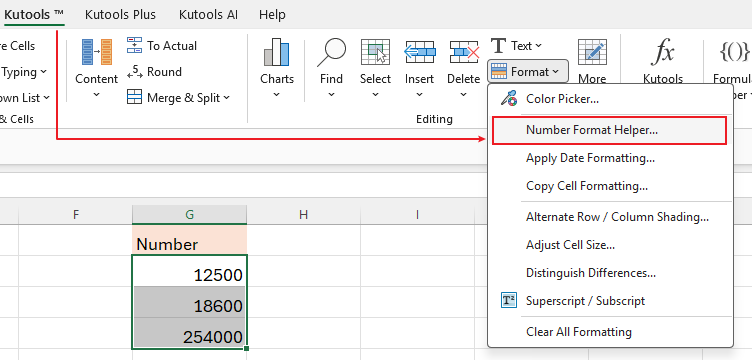The width and height of the screenshot is (752, 360).
Task: Click the Color Picker eyedropper icon
Action: click(509, 99)
